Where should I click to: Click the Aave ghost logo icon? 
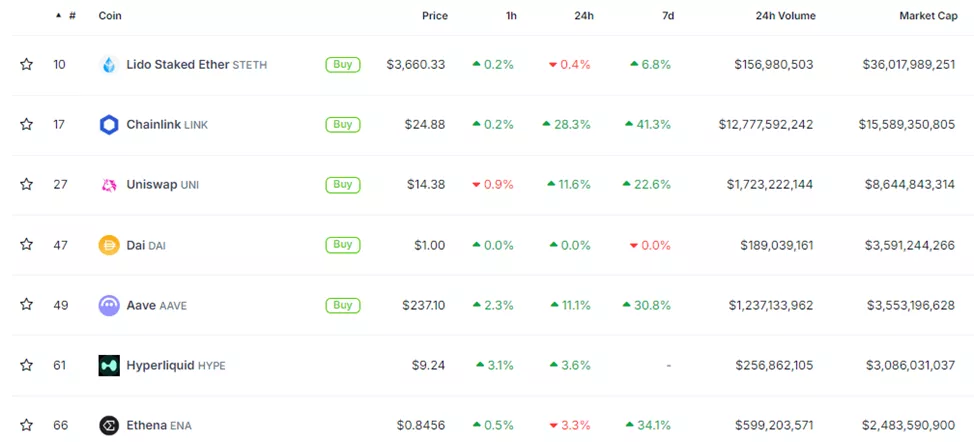pos(109,305)
